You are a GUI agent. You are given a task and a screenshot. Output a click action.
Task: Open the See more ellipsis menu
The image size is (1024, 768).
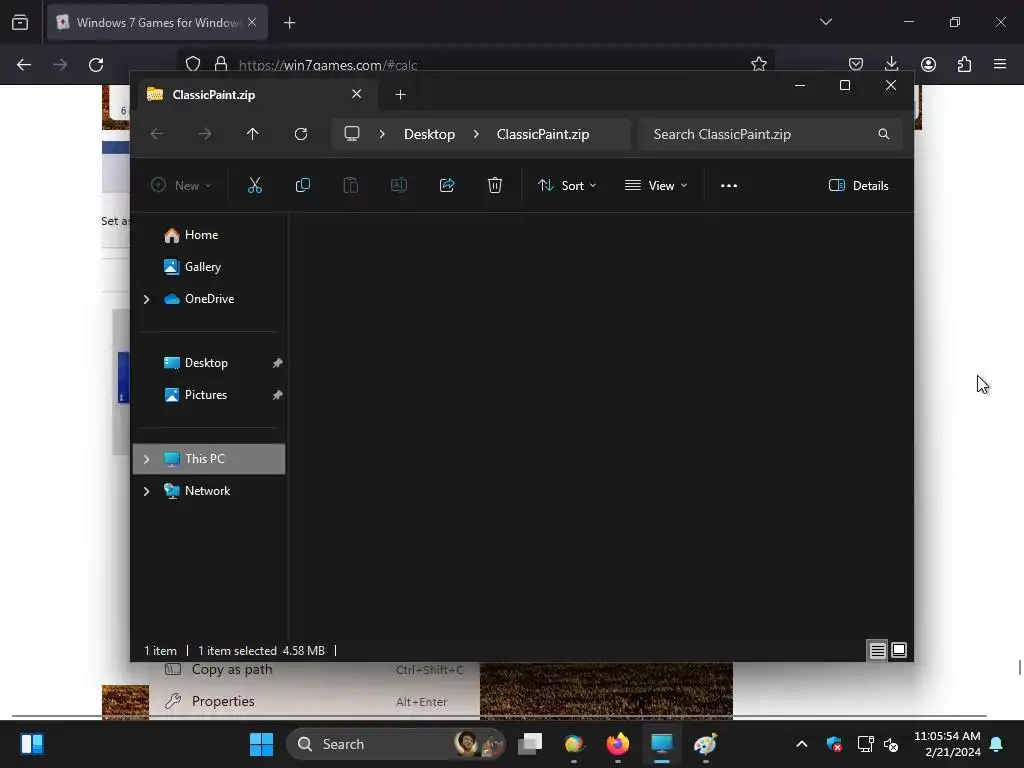point(729,185)
